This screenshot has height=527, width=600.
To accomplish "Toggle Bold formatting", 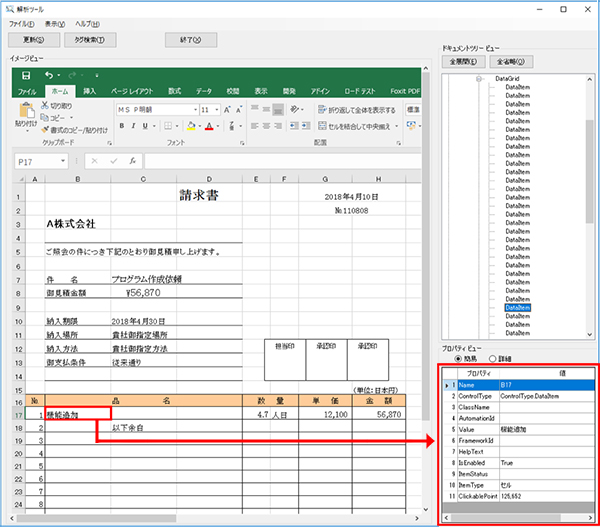I will [122, 126].
